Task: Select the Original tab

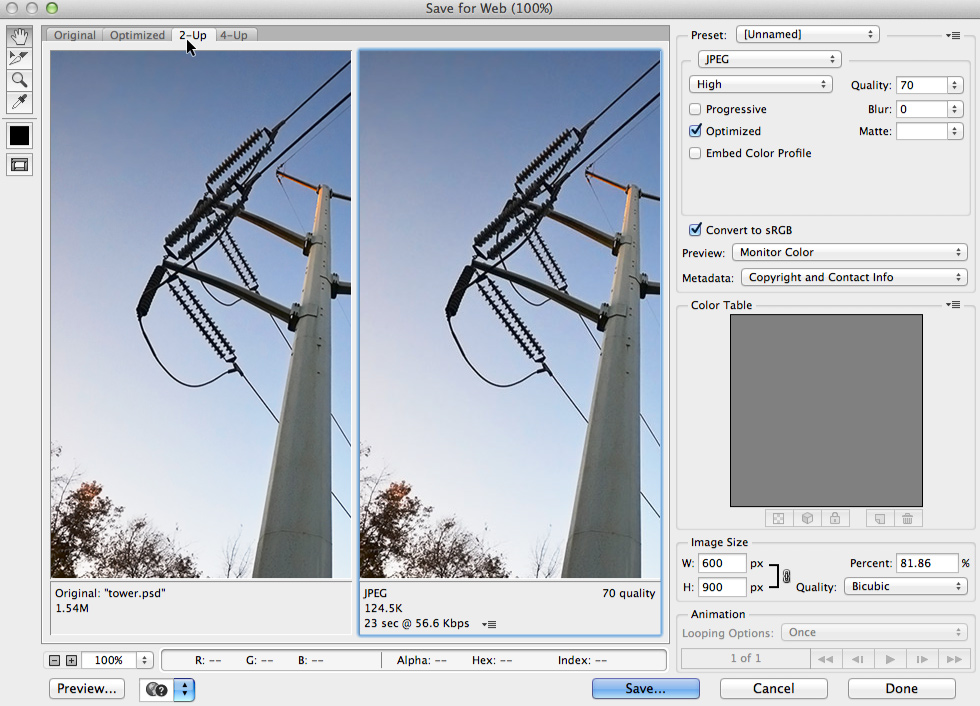Action: (74, 34)
